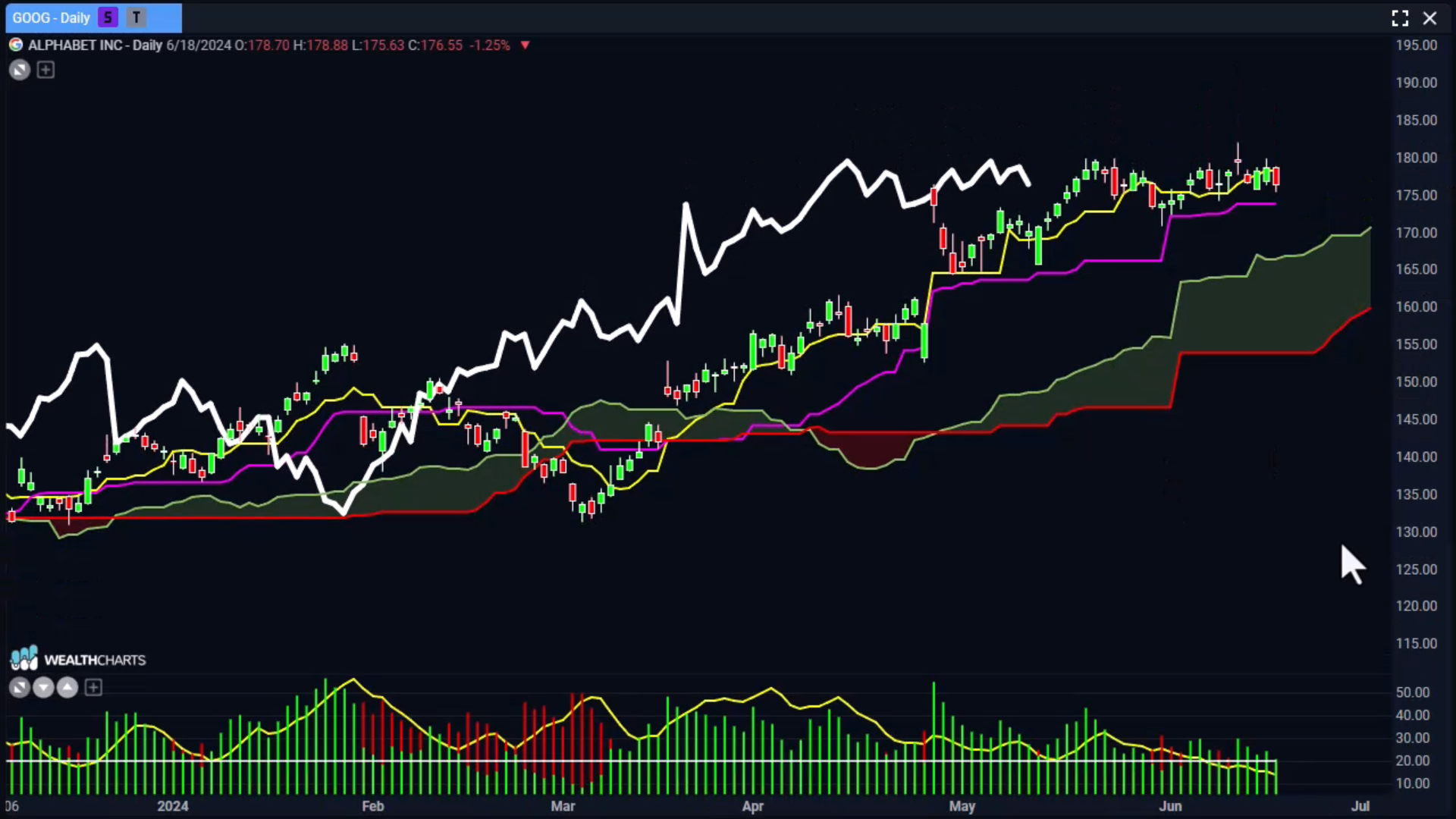Screen dimensions: 1456x819
Task: Click the low value L:175.63
Action: coord(378,45)
